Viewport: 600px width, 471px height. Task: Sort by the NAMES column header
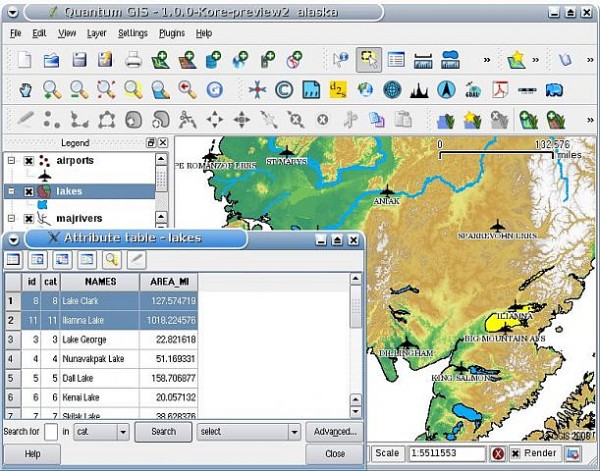coord(100,282)
